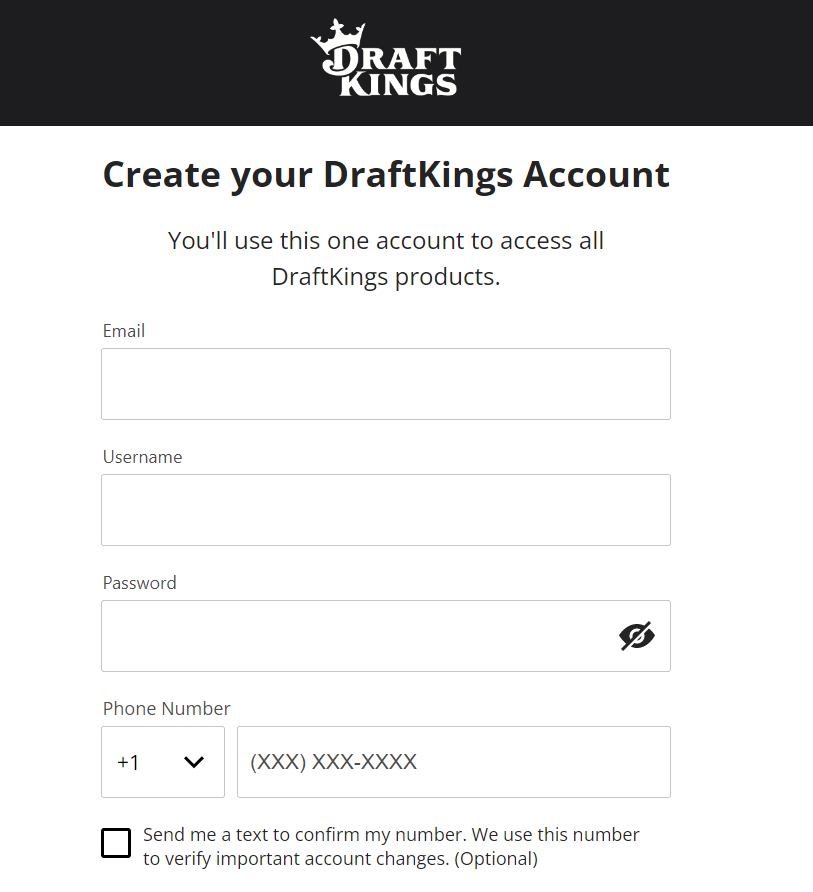813x892 pixels.
Task: Click the '(Optional)' text near the checkbox
Action: click(x=496, y=858)
